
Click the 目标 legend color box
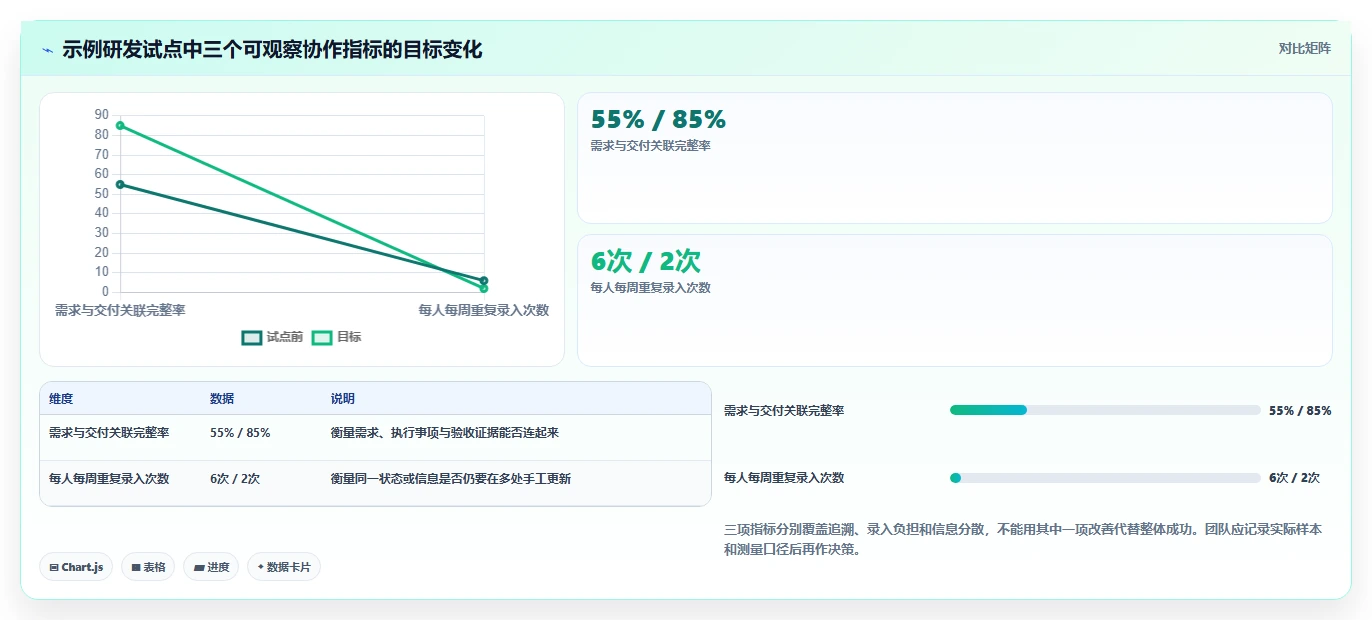(x=322, y=338)
